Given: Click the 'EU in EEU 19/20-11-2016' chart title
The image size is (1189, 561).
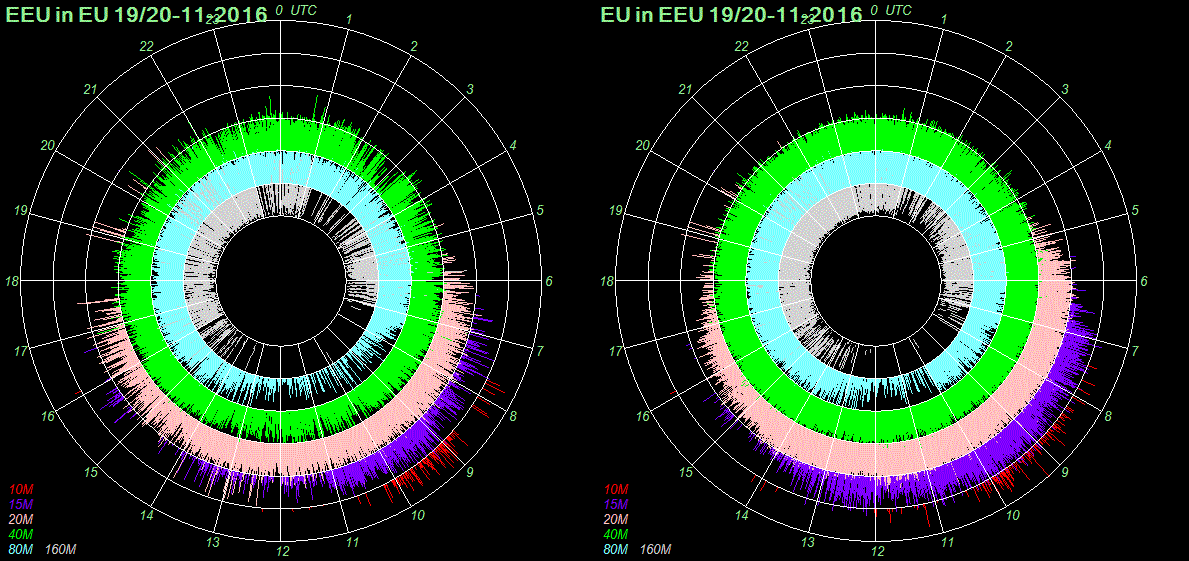Looking at the screenshot, I should pos(731,14).
